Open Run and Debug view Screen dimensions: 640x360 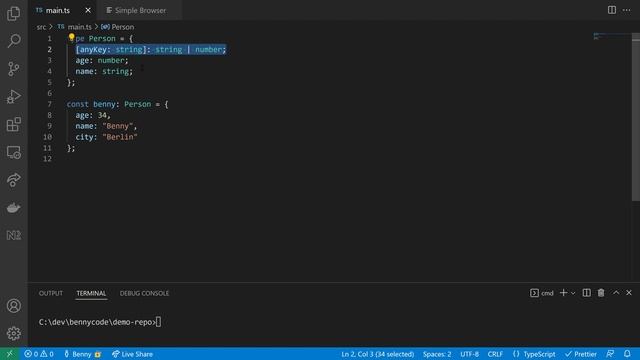pyautogui.click(x=13, y=97)
